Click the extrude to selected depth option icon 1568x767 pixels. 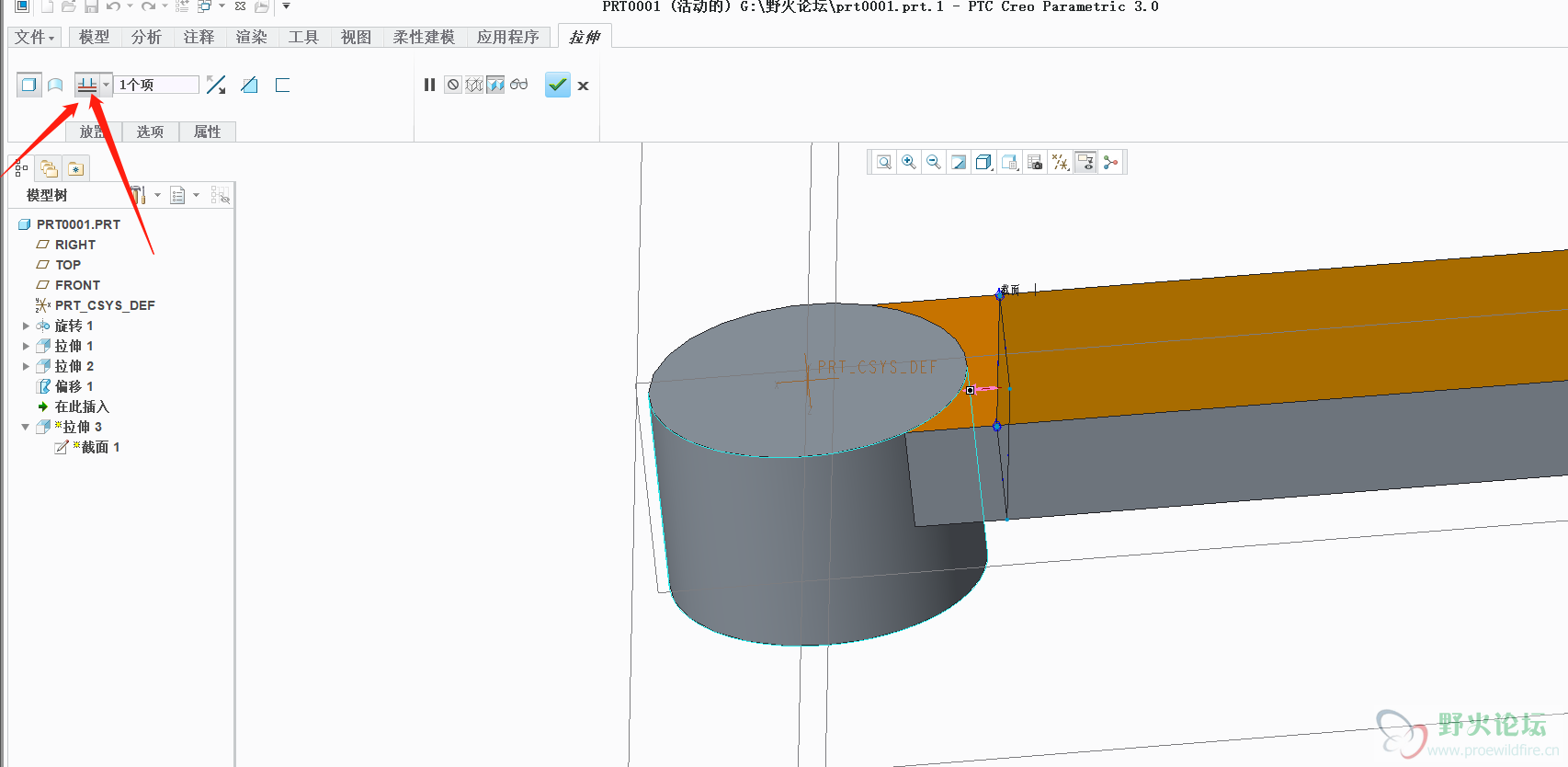87,85
